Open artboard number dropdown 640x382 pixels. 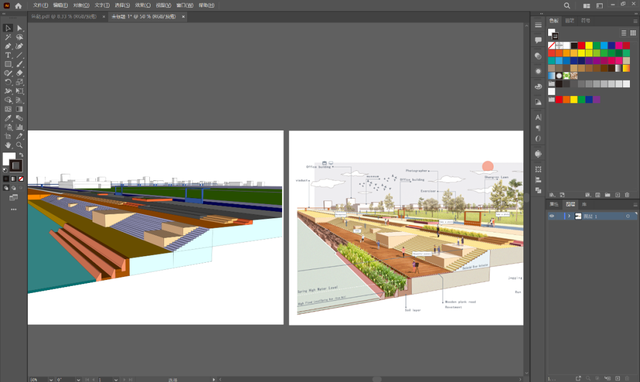click(x=116, y=380)
